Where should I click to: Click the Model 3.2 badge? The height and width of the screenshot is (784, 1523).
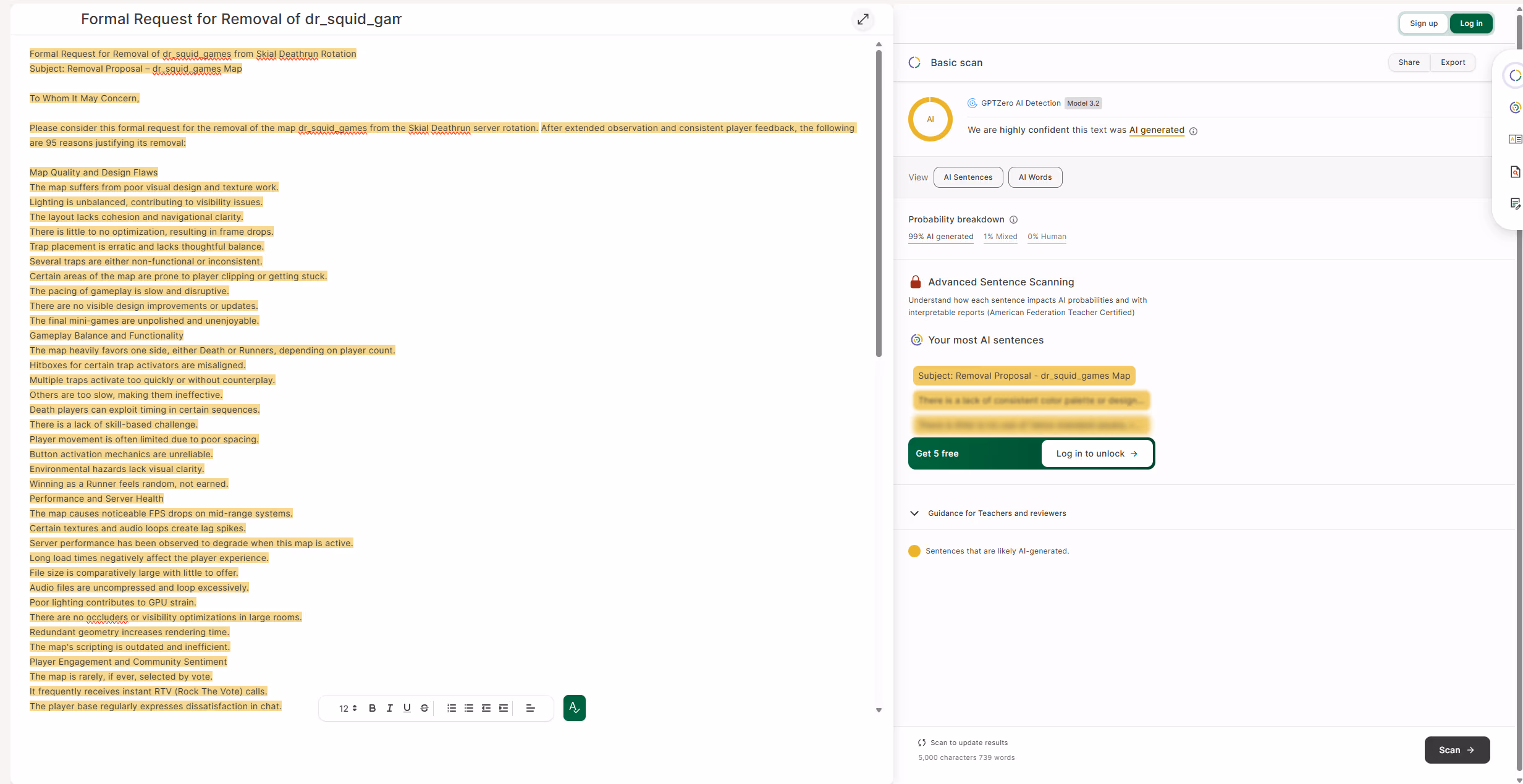(1083, 103)
